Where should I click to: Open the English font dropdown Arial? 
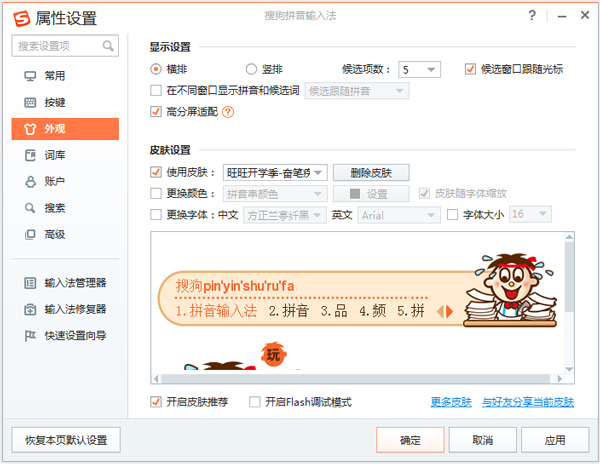(399, 215)
